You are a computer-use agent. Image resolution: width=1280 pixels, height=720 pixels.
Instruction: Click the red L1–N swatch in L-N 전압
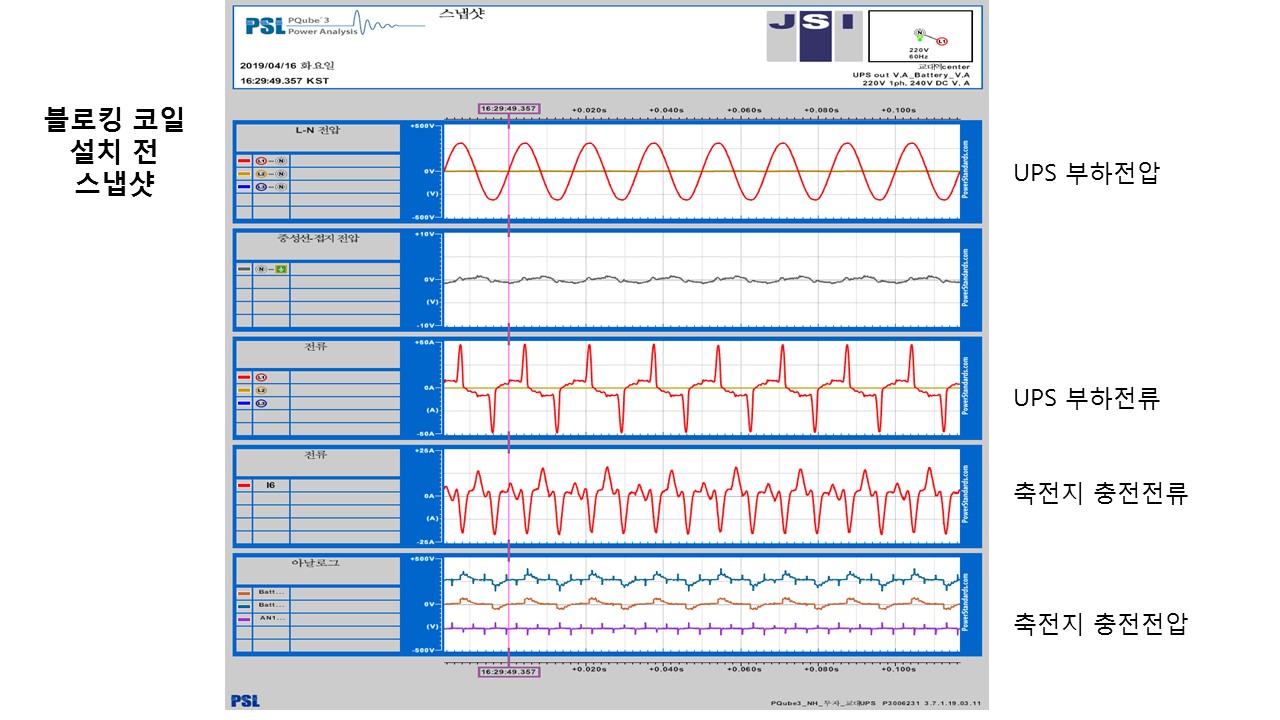click(x=243, y=160)
